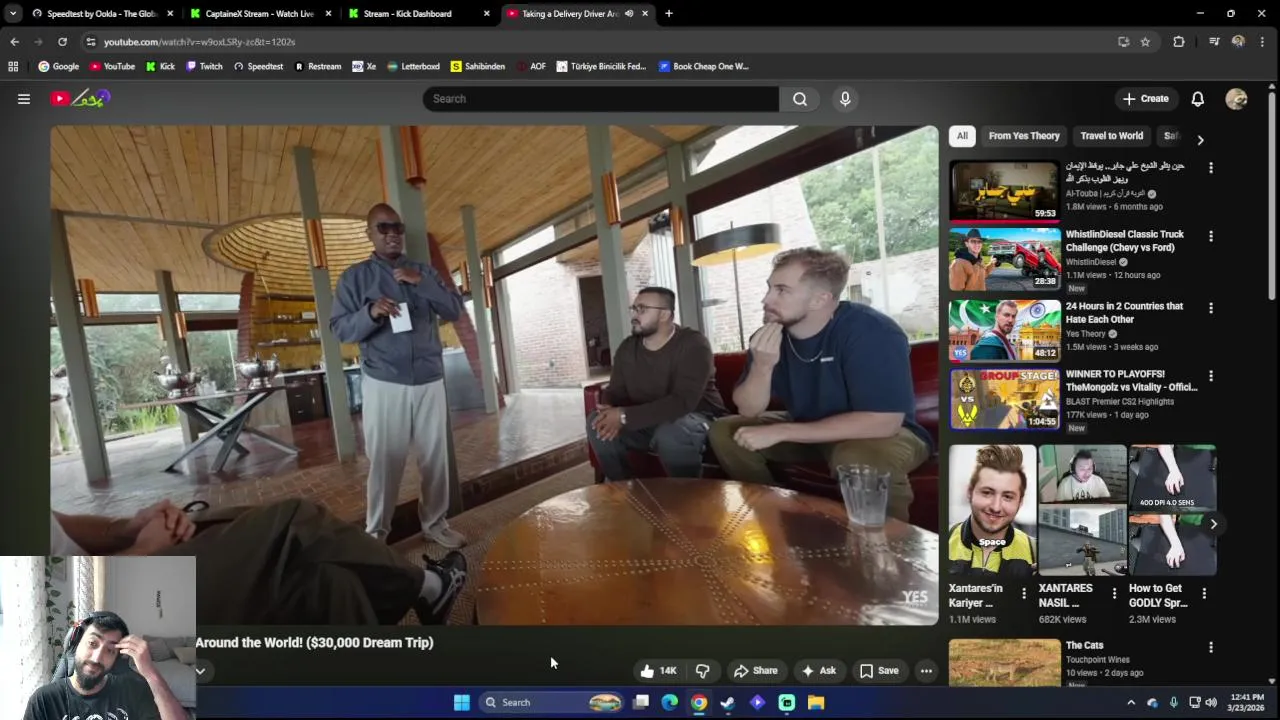Open options menu for The Cats video
The width and height of the screenshot is (1280, 720).
(x=1211, y=647)
